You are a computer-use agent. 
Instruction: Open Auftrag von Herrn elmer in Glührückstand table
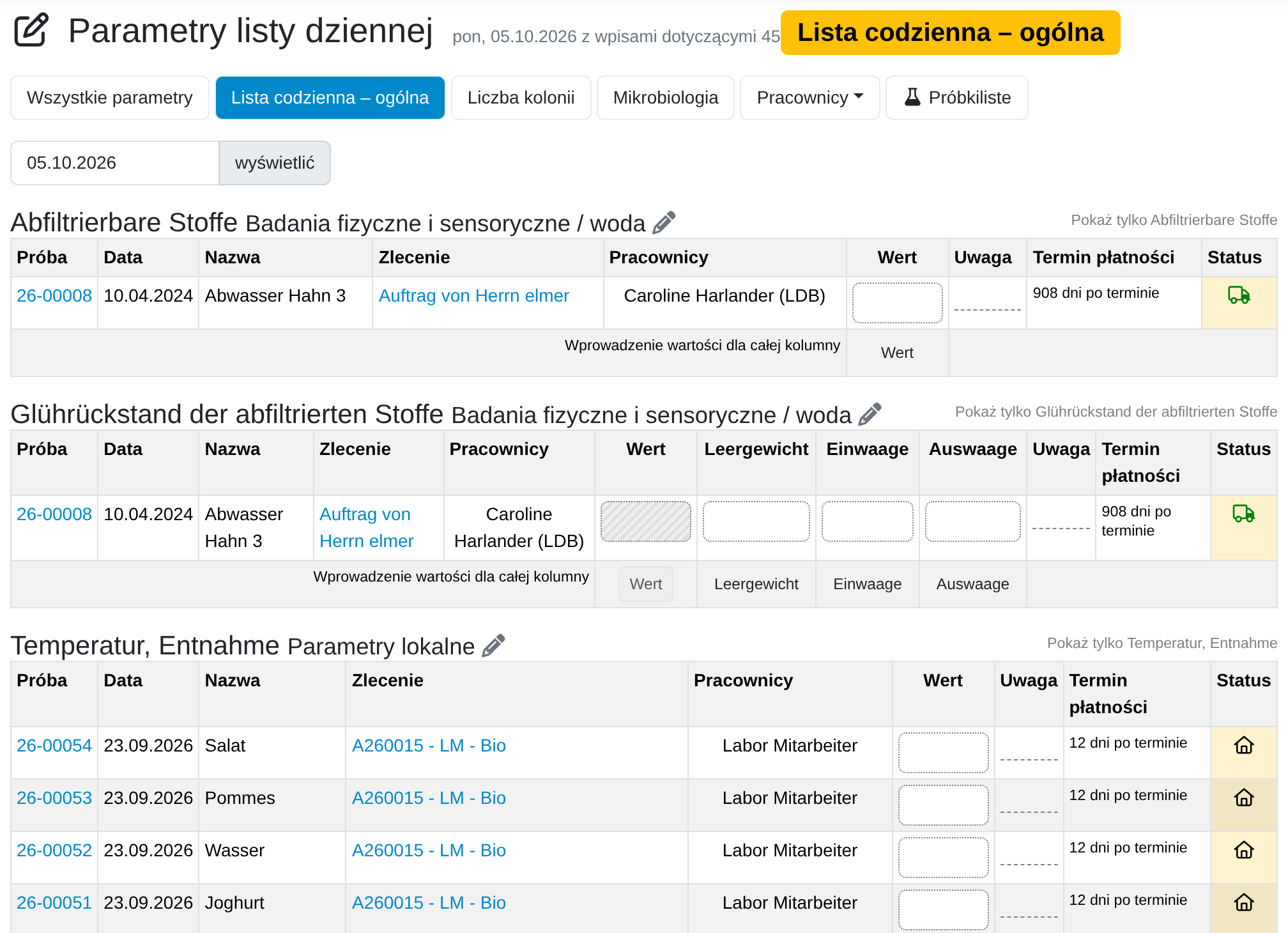click(x=366, y=527)
